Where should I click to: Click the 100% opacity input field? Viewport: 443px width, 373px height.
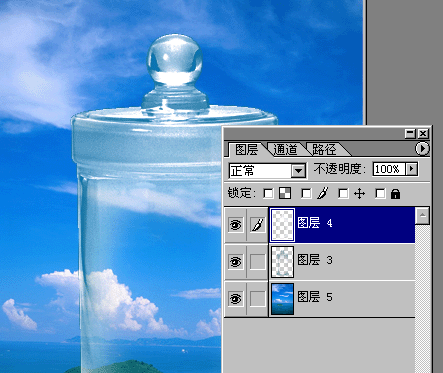(x=389, y=169)
